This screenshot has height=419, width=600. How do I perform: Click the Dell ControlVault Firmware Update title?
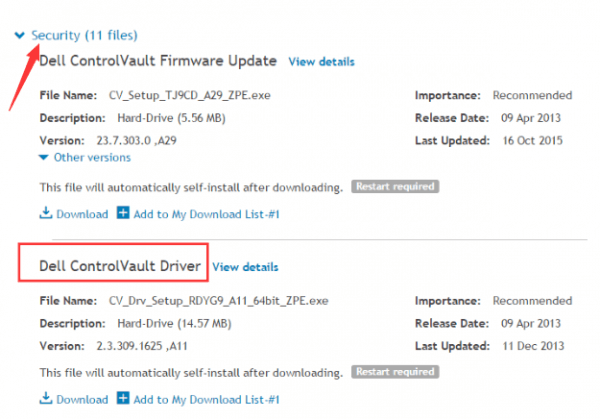click(x=158, y=61)
